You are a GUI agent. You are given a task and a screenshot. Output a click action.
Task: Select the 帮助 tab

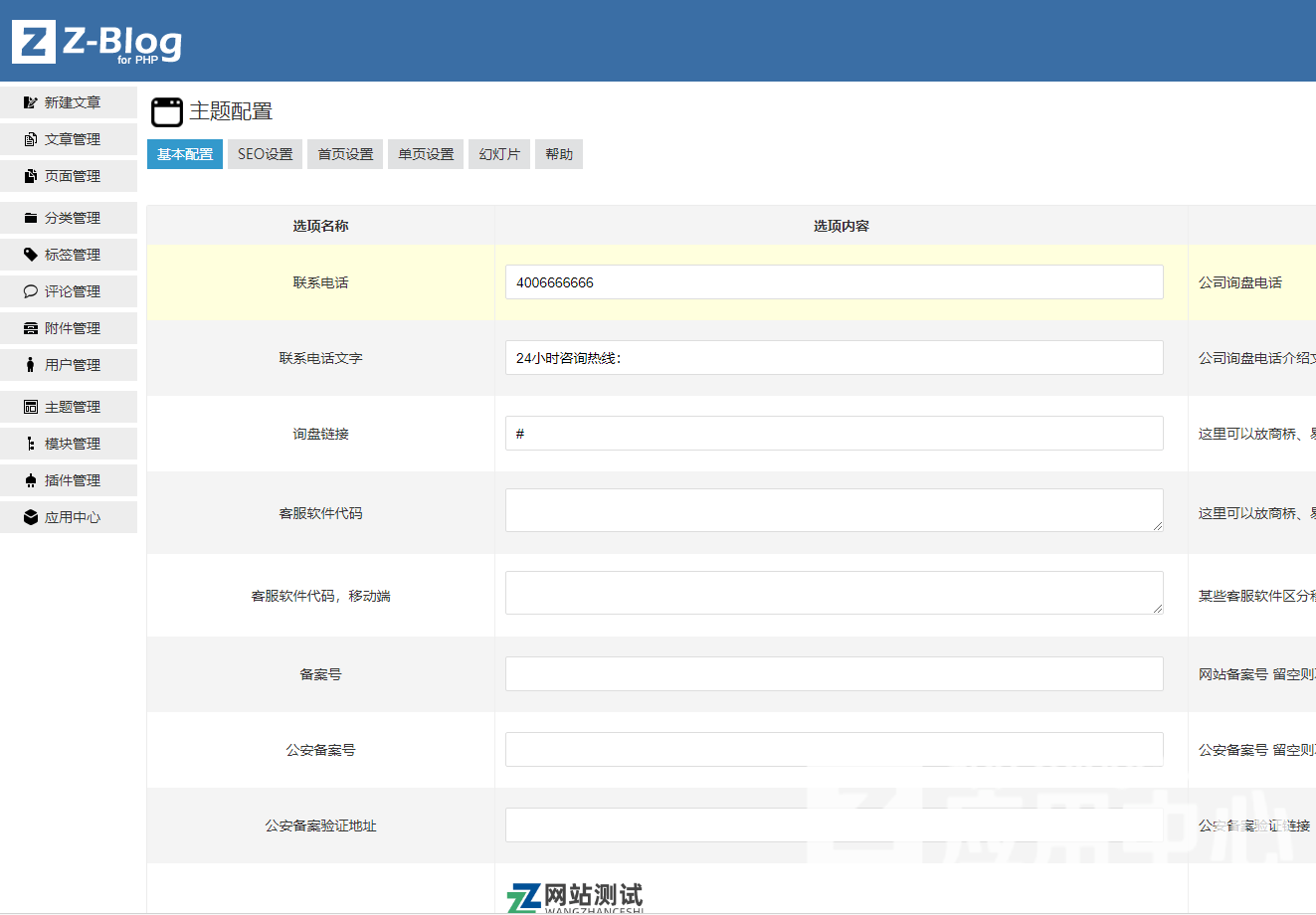(559, 154)
